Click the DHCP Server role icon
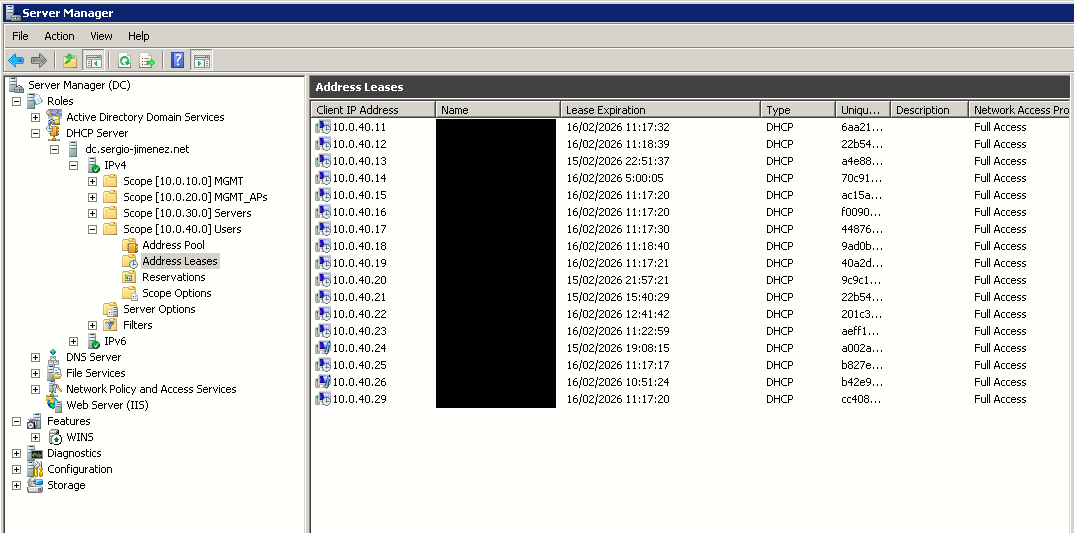 (53, 132)
